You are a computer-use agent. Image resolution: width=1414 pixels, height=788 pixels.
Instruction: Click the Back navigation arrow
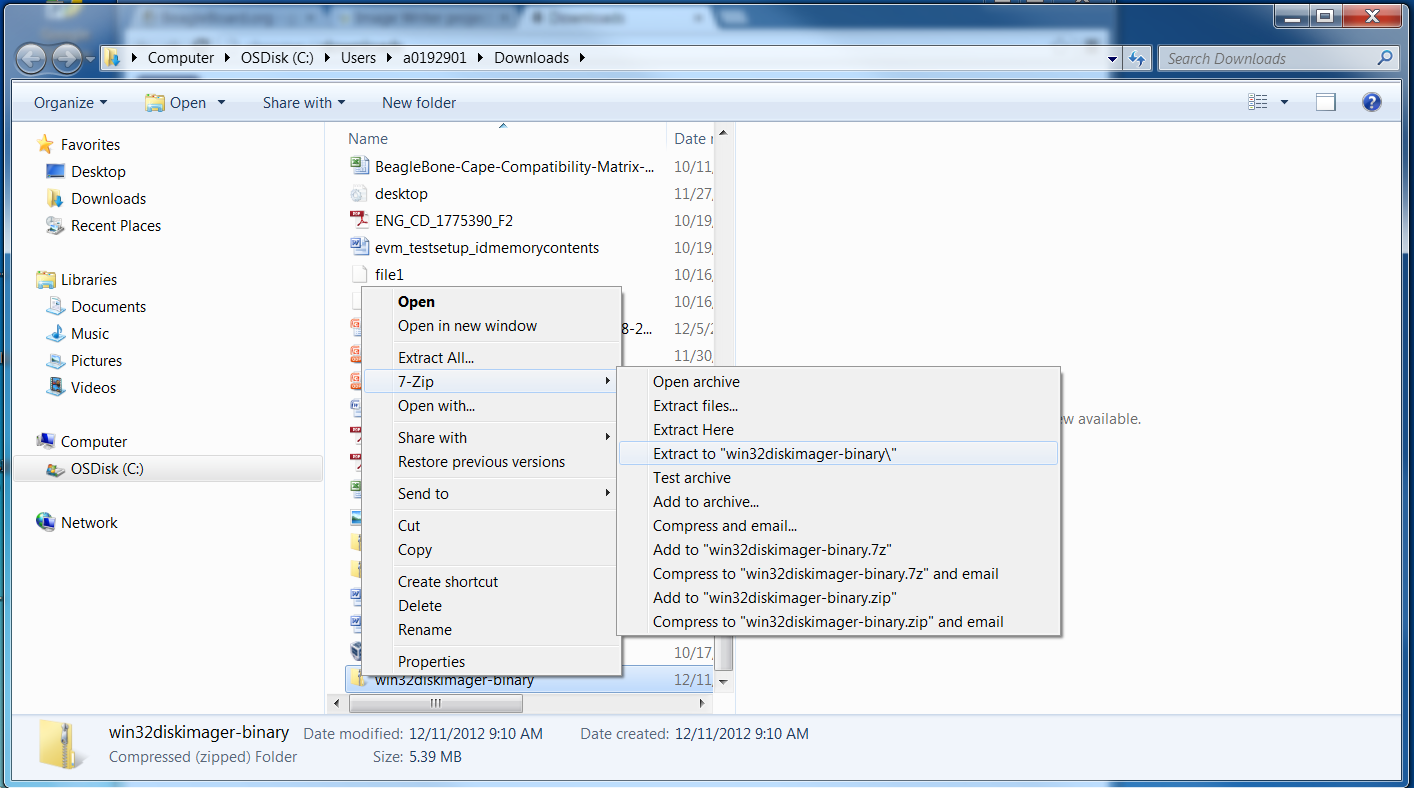tap(31, 58)
